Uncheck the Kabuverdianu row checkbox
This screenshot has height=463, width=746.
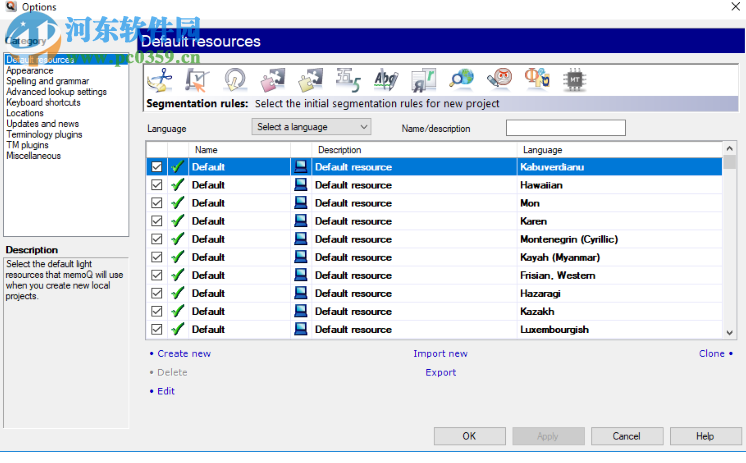[x=156, y=167]
